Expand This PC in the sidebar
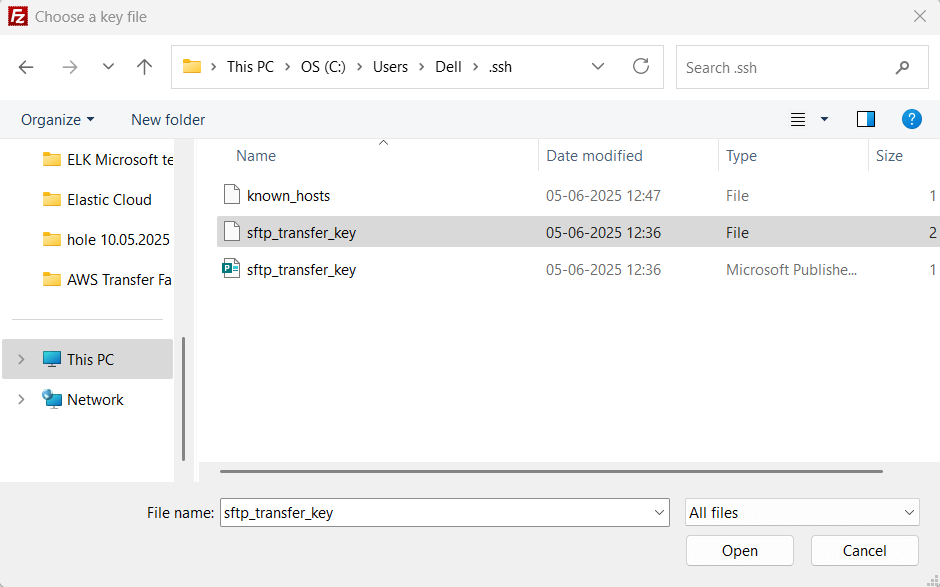The image size is (940, 587). (x=22, y=359)
